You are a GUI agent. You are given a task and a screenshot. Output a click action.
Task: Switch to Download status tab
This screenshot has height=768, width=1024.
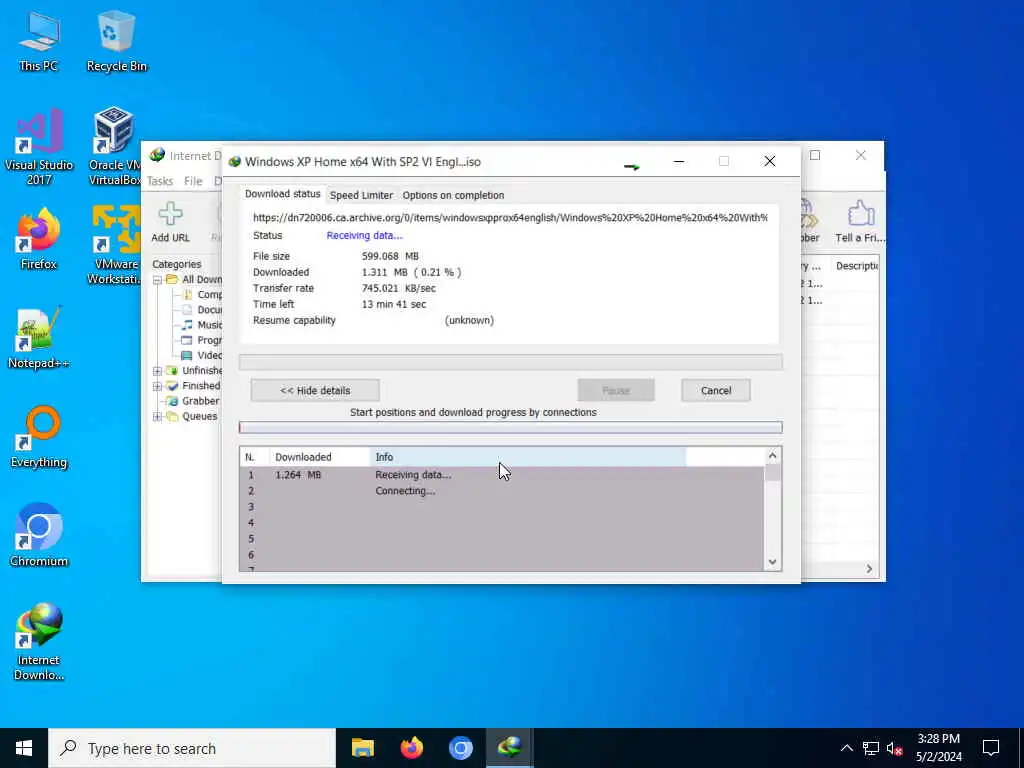(282, 194)
